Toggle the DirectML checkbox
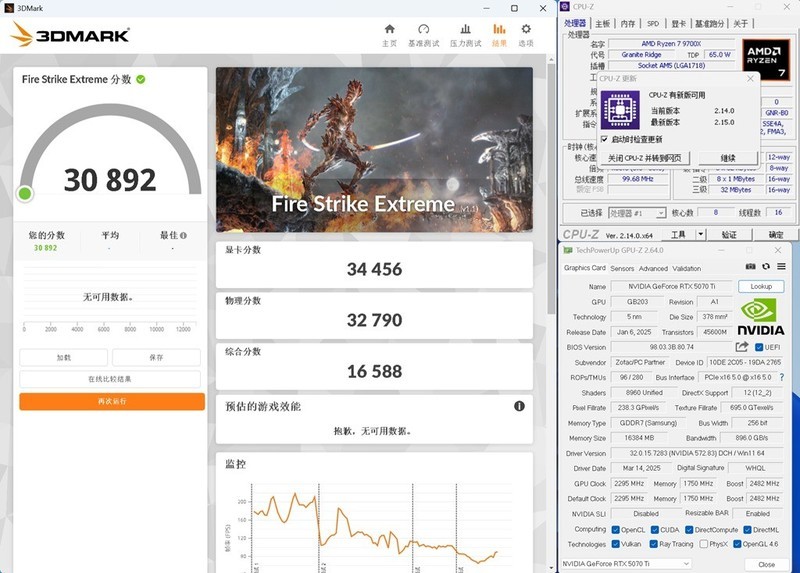The width and height of the screenshot is (800, 573). [747, 530]
